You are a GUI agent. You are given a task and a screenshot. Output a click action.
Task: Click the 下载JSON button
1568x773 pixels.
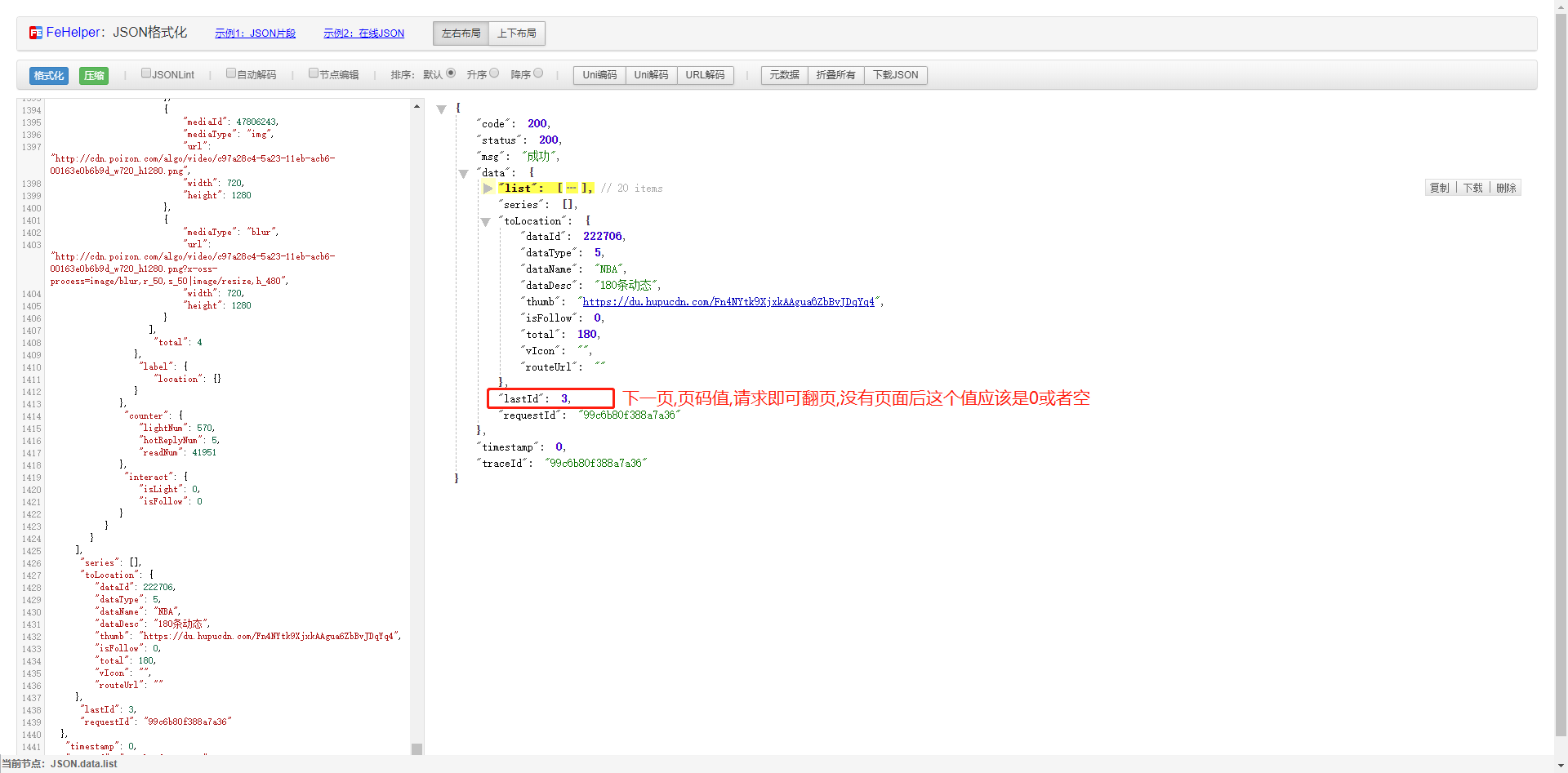895,75
